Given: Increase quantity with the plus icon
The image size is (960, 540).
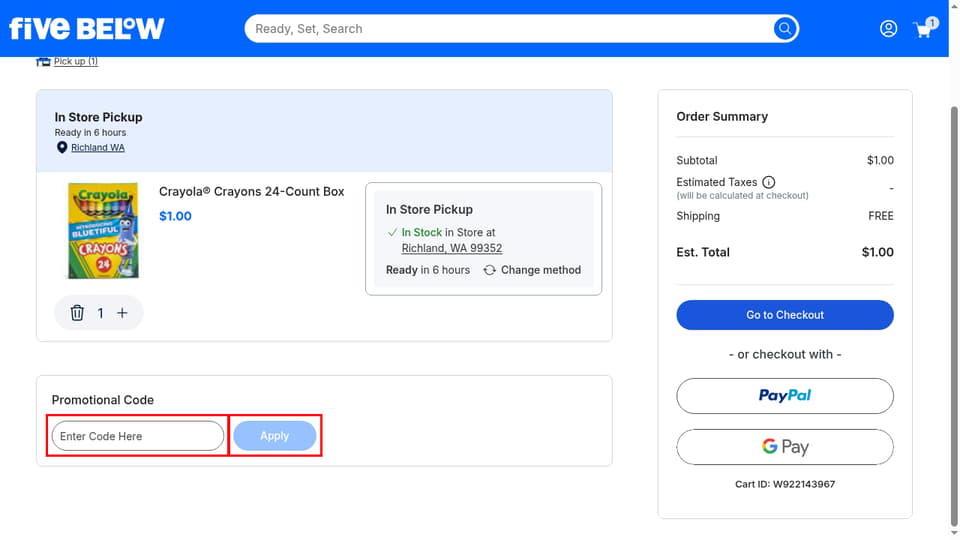Looking at the screenshot, I should tap(122, 313).
